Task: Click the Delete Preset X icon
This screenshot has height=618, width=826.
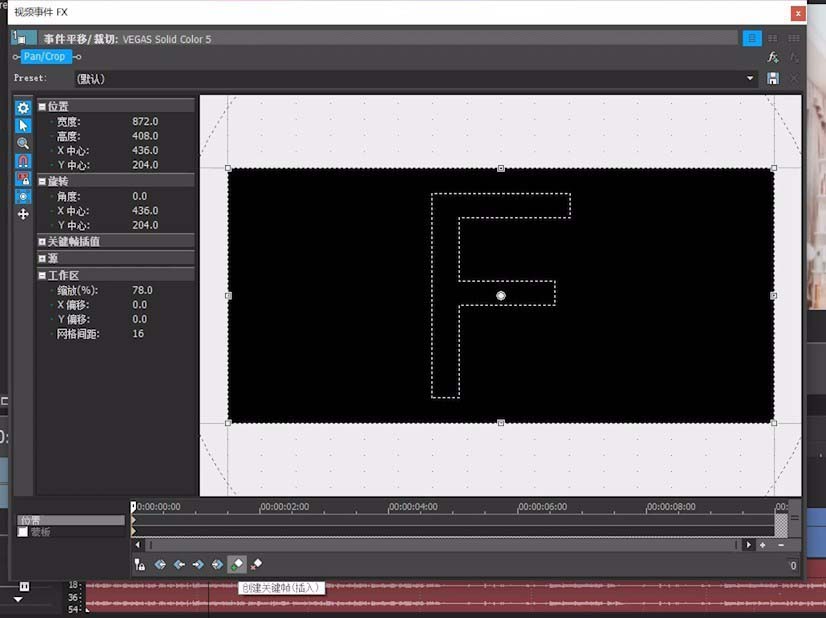Action: click(x=794, y=79)
